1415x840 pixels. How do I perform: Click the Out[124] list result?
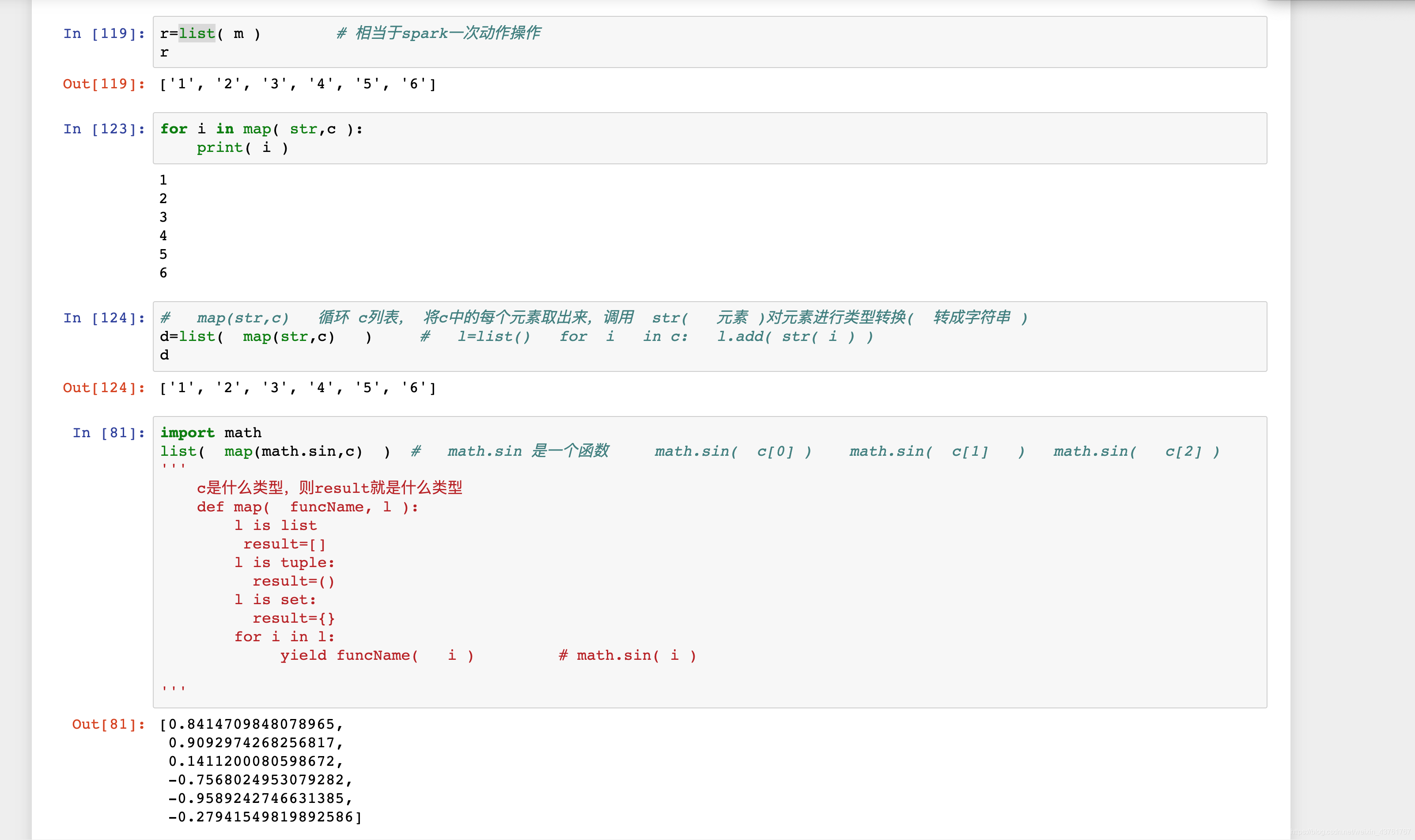(298, 388)
